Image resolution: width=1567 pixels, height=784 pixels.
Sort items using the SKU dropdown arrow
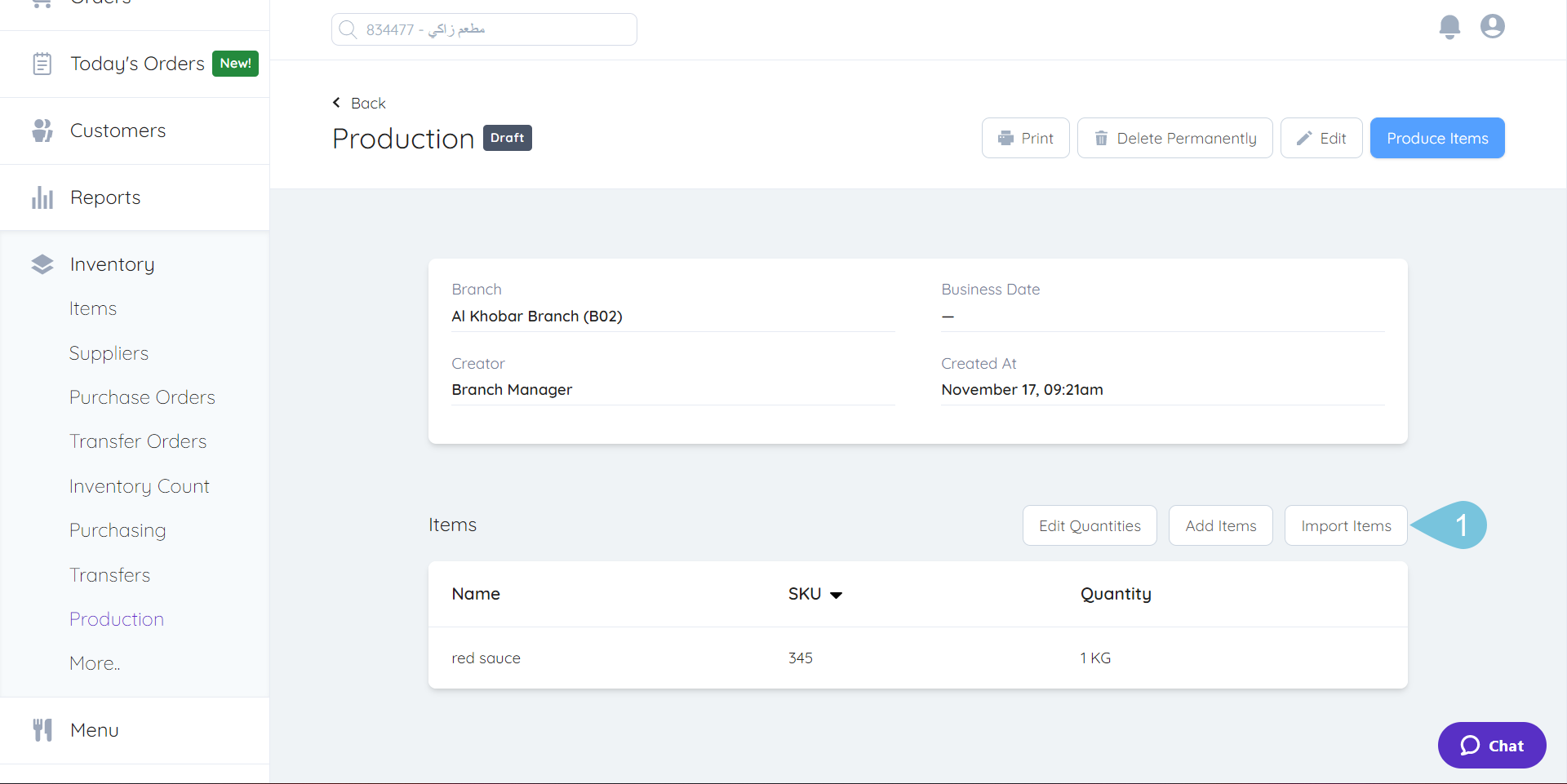point(837,594)
